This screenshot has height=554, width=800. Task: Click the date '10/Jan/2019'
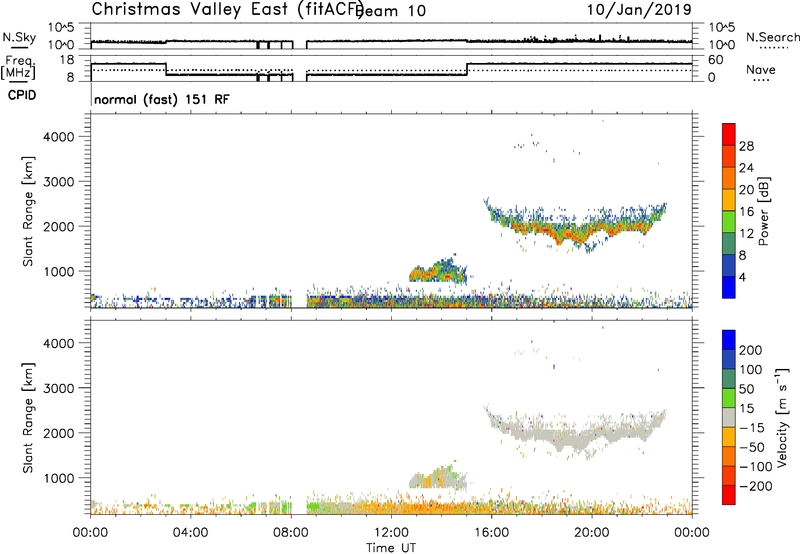[639, 10]
